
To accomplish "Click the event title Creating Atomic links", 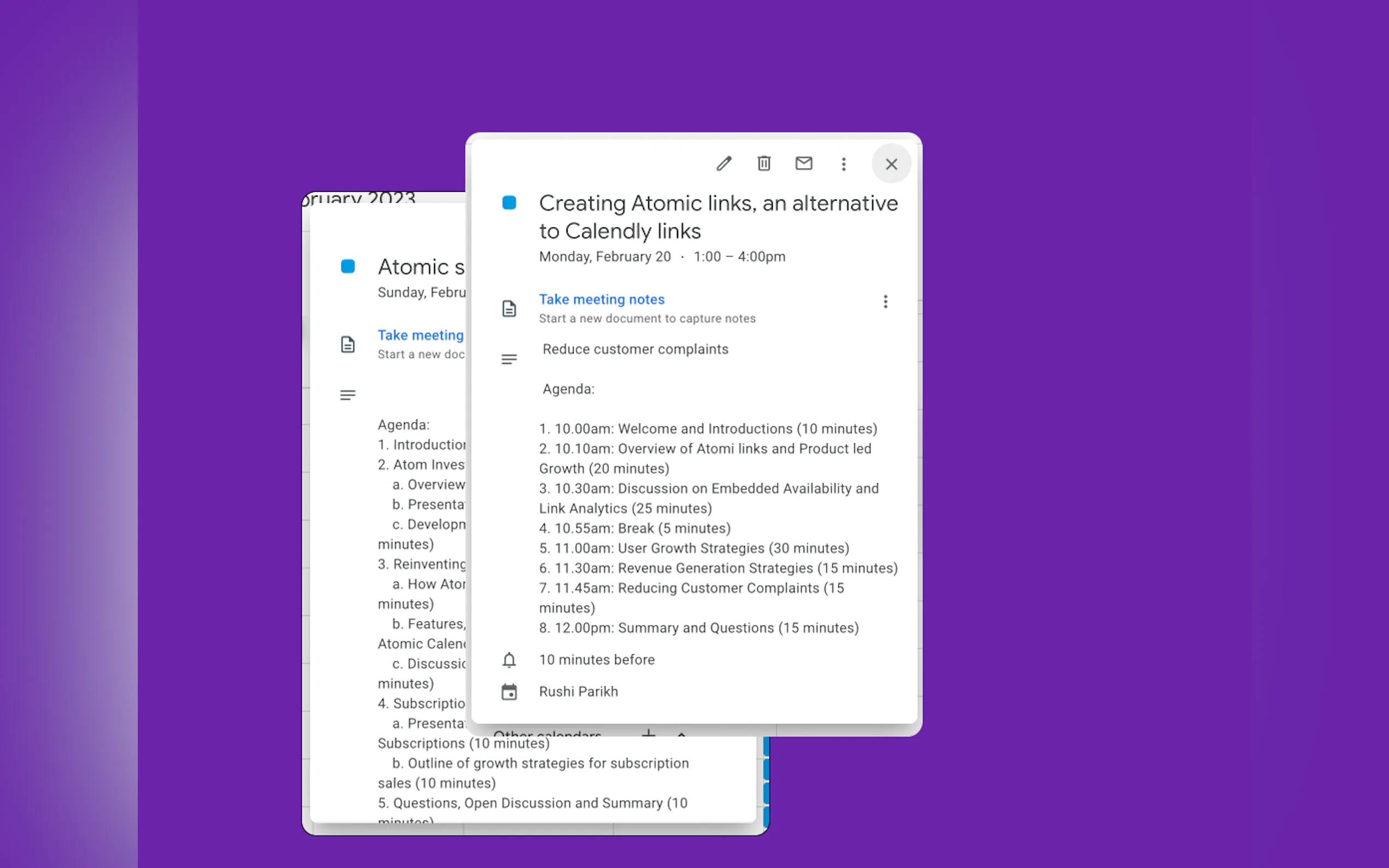I will (x=718, y=216).
